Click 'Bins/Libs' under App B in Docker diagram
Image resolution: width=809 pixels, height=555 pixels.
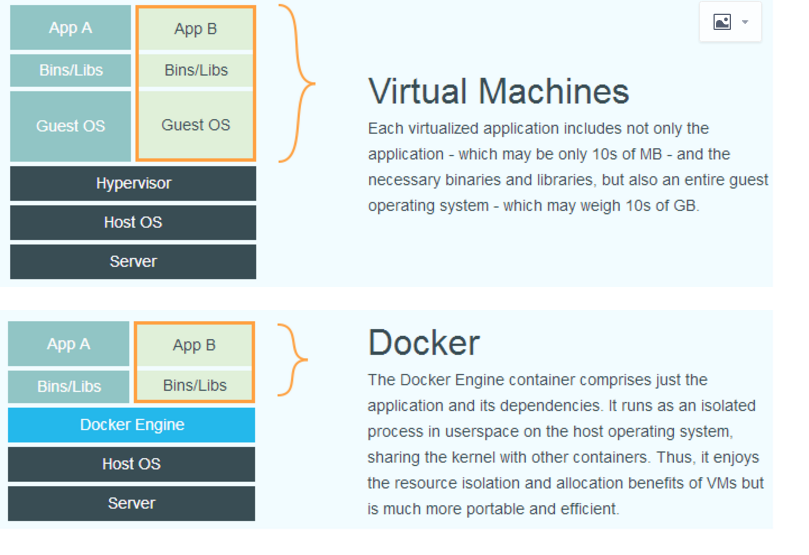194,385
